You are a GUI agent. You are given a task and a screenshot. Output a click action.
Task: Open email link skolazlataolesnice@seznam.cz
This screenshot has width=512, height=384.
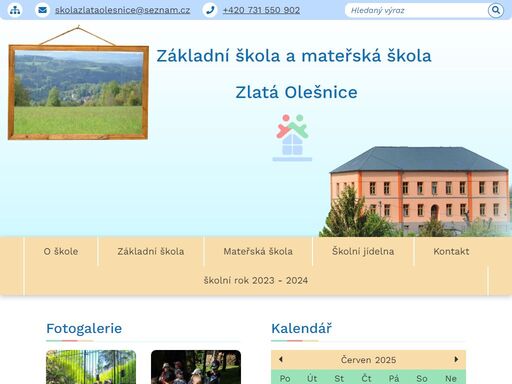(123, 10)
